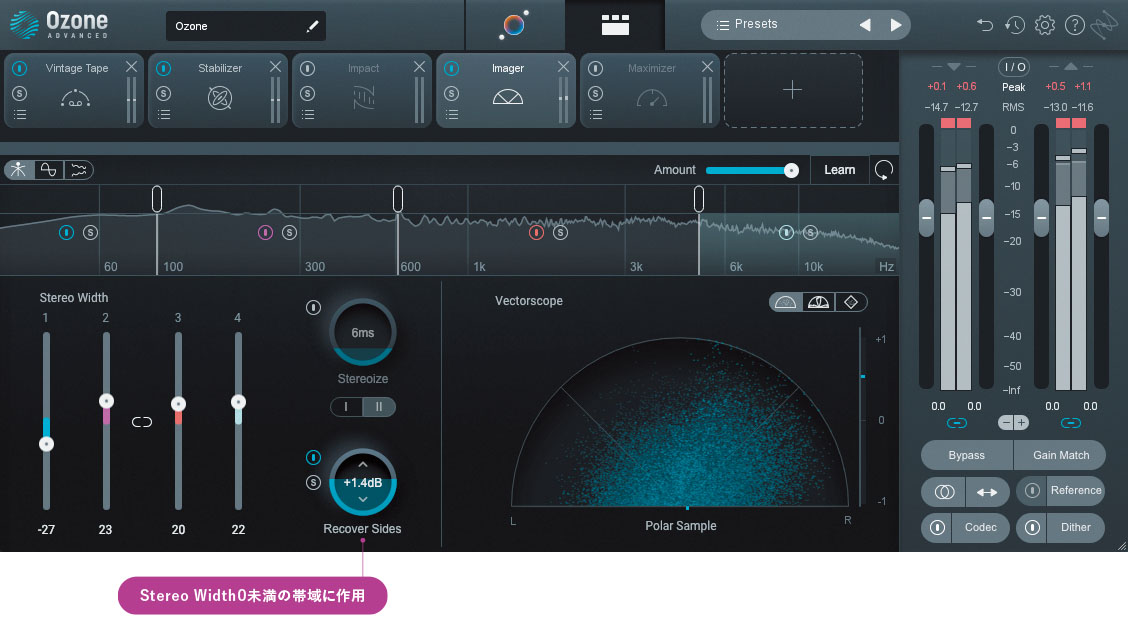Increase Recover Sides with up chevron
This screenshot has height=620, width=1128.
click(x=363, y=465)
